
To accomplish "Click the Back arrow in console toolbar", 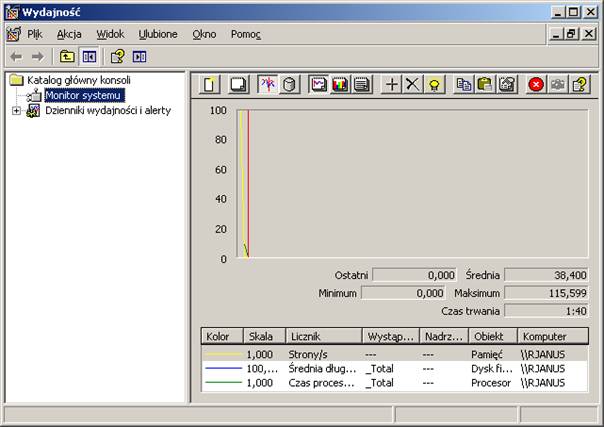I will point(16,57).
